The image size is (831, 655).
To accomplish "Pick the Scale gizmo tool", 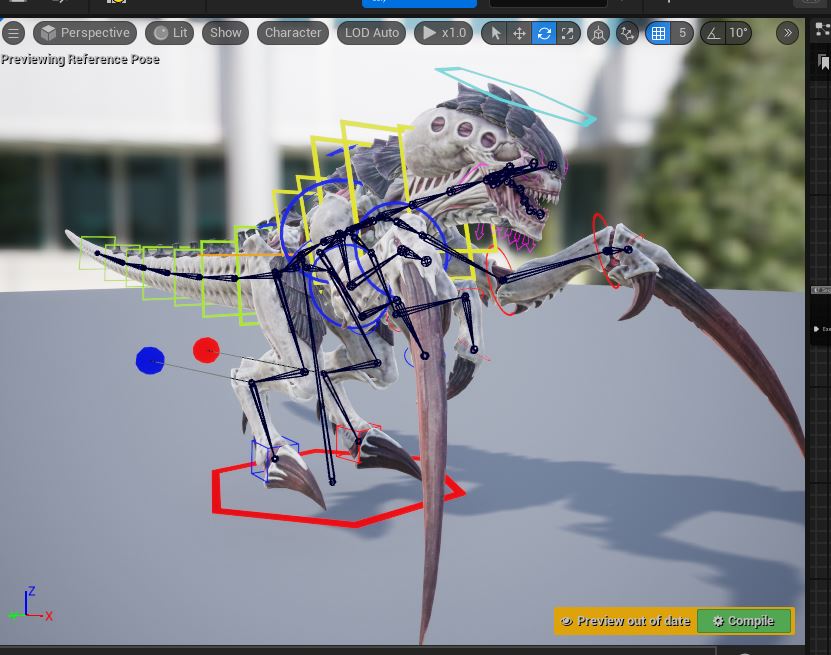I will click(568, 33).
